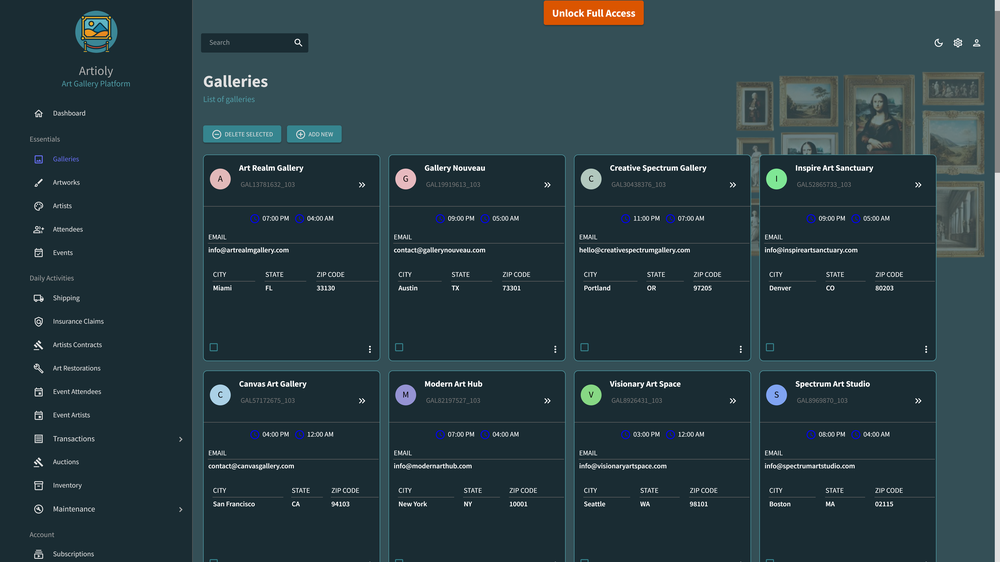
Task: Click the Delete Selected button
Action: pos(242,134)
